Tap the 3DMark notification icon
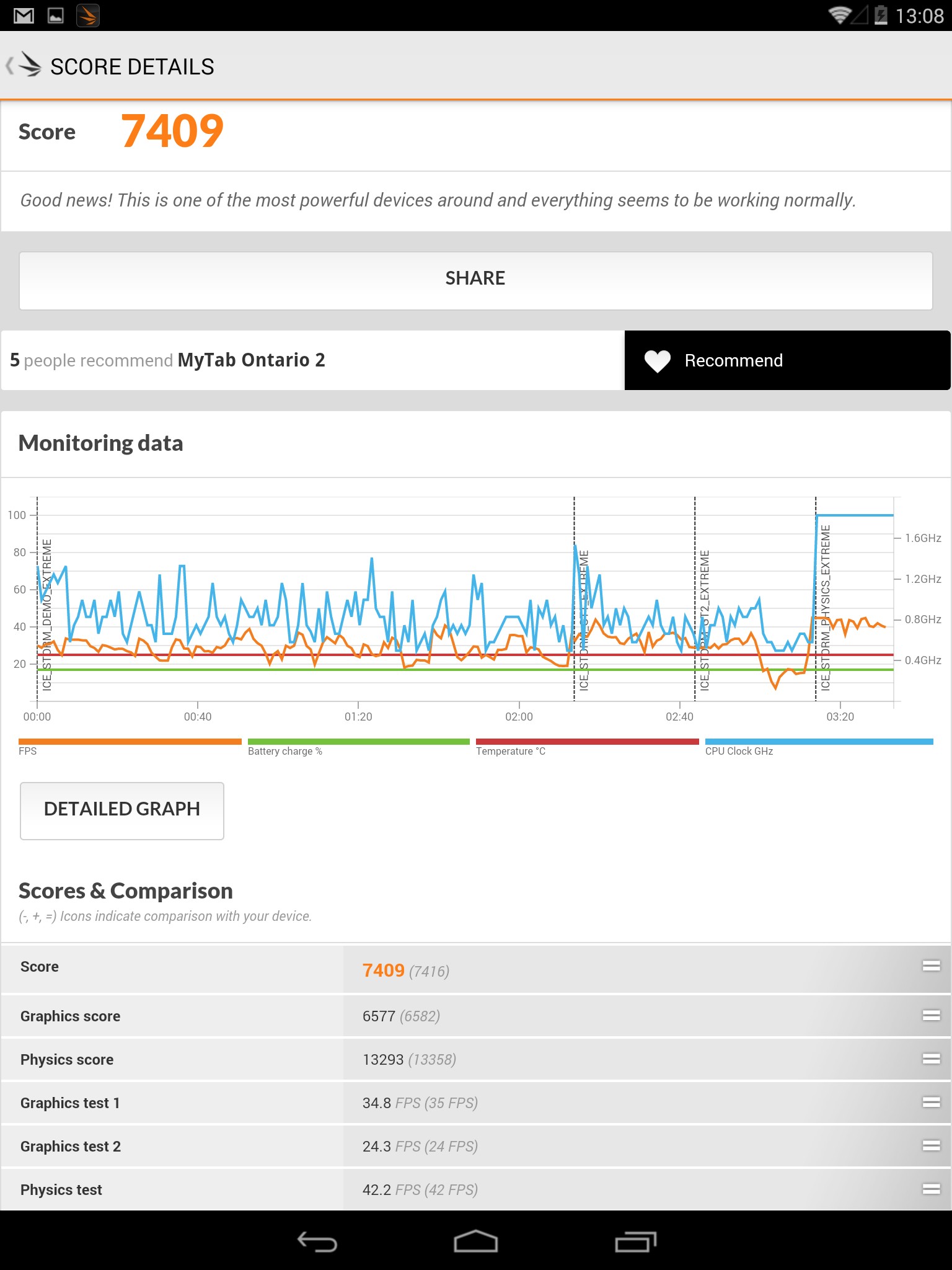Screen dimensions: 952x1270 pos(88,16)
